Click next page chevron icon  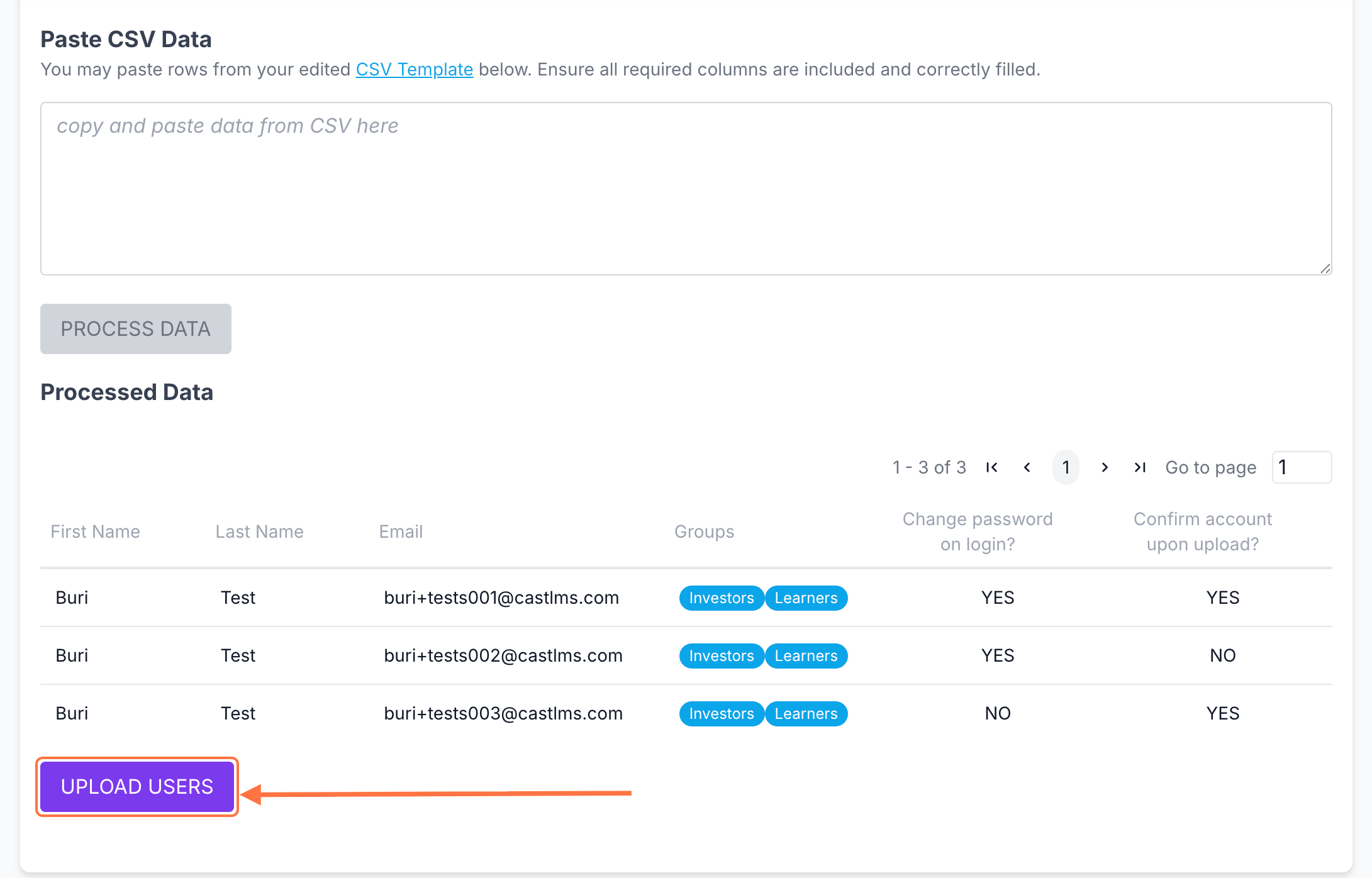click(x=1105, y=467)
